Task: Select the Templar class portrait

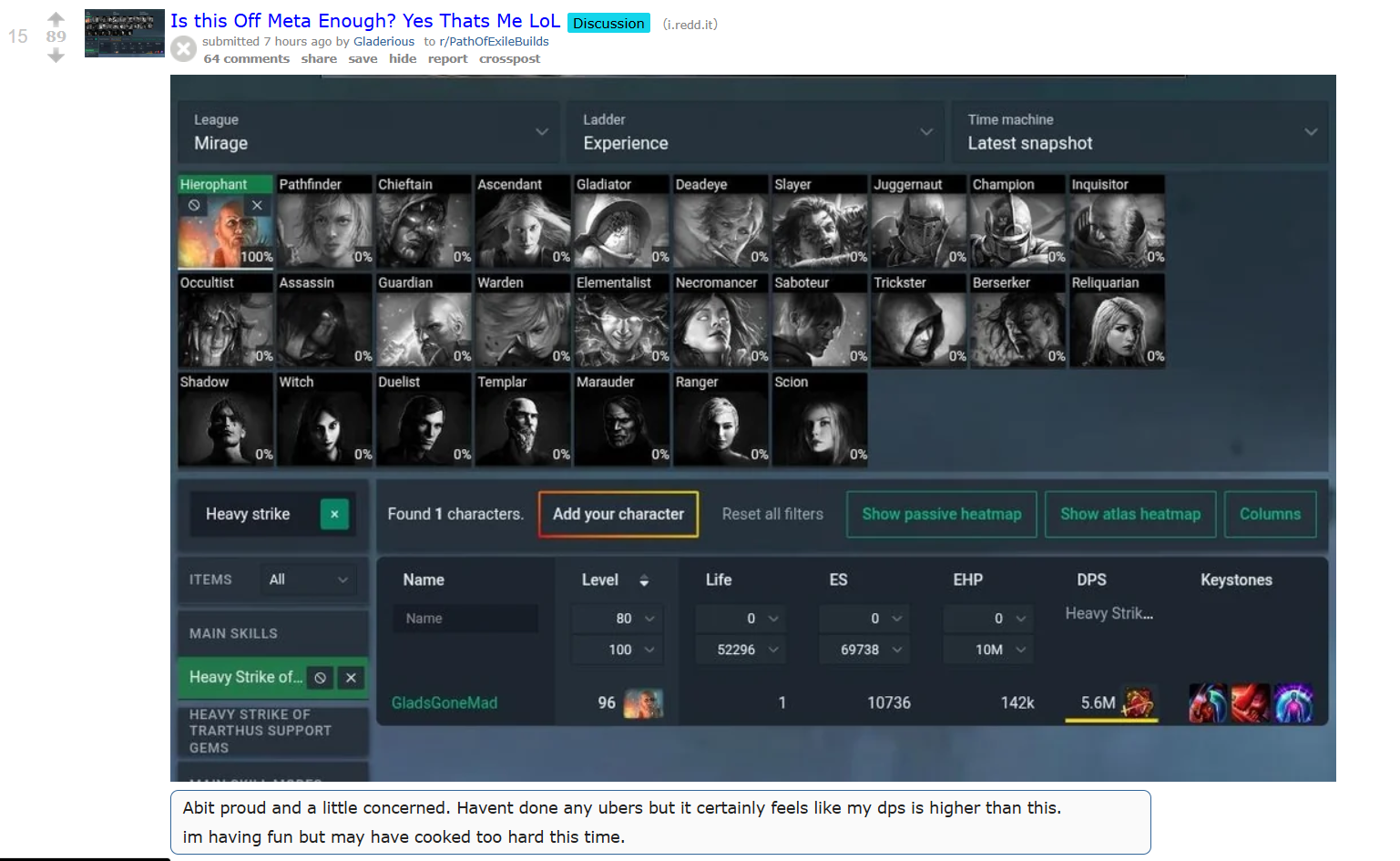Action: coord(523,419)
